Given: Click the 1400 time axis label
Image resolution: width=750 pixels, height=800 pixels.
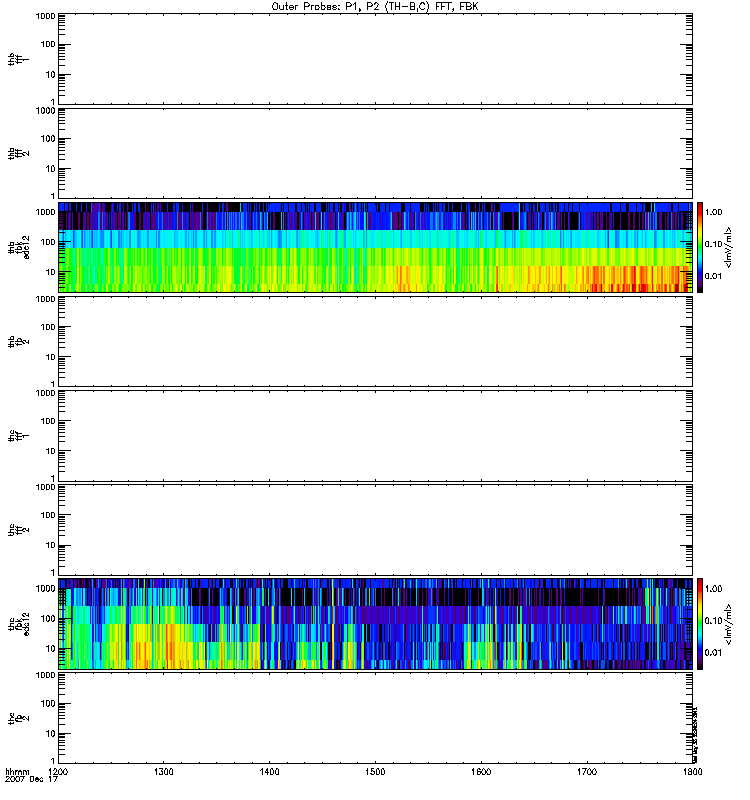Looking at the screenshot, I should [269, 771].
